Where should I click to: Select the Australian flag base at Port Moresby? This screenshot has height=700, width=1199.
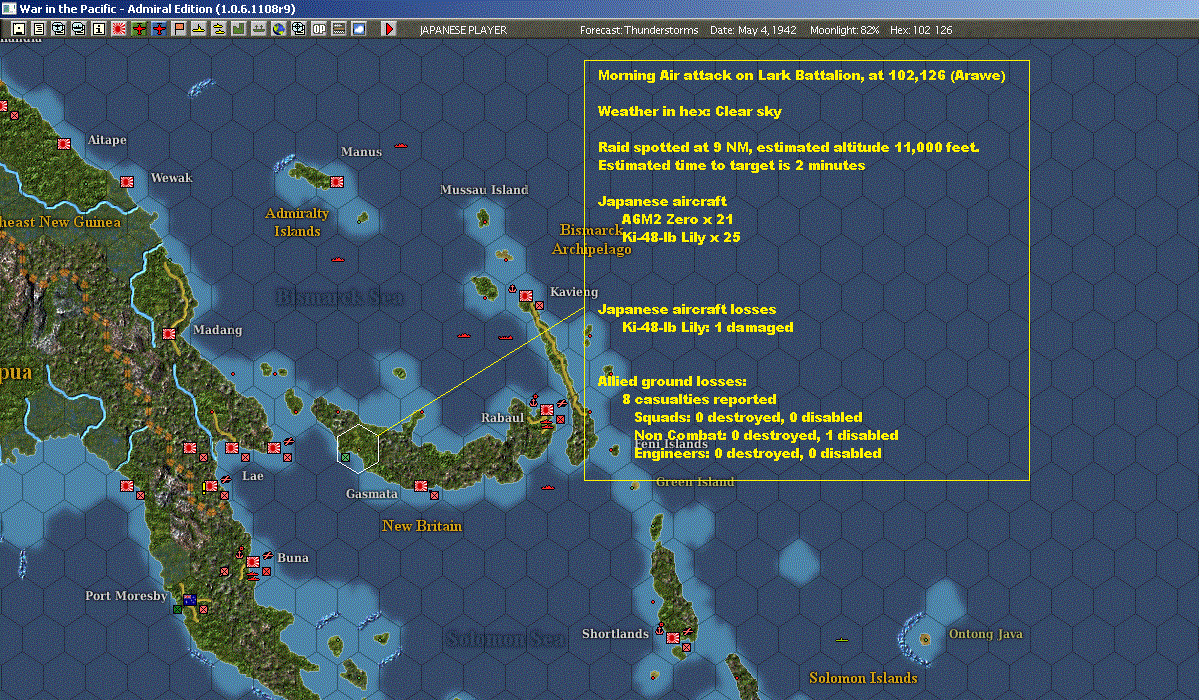click(190, 600)
